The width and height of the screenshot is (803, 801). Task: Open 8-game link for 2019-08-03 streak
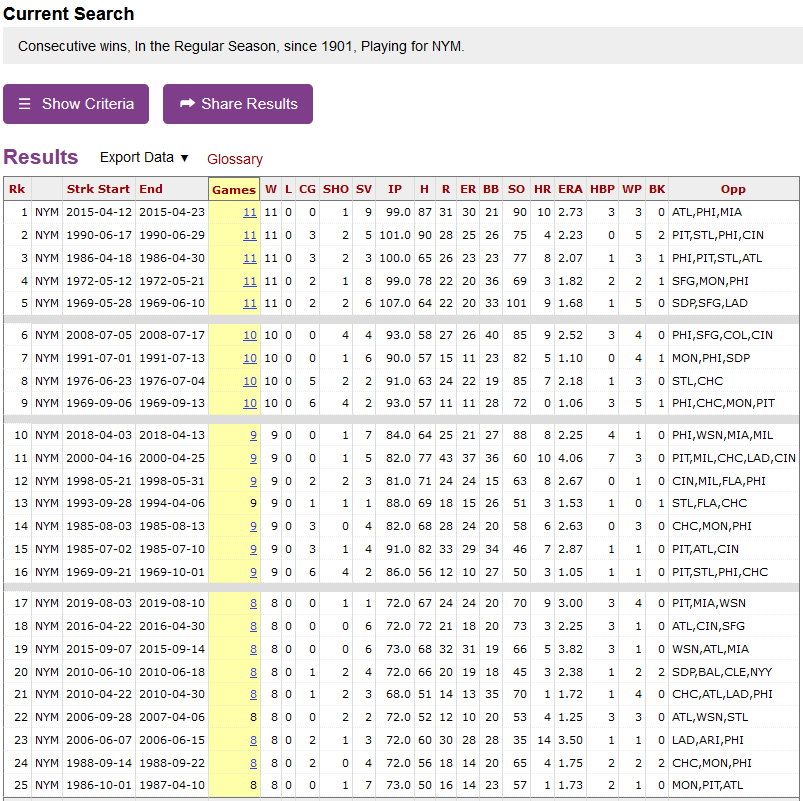click(253, 603)
